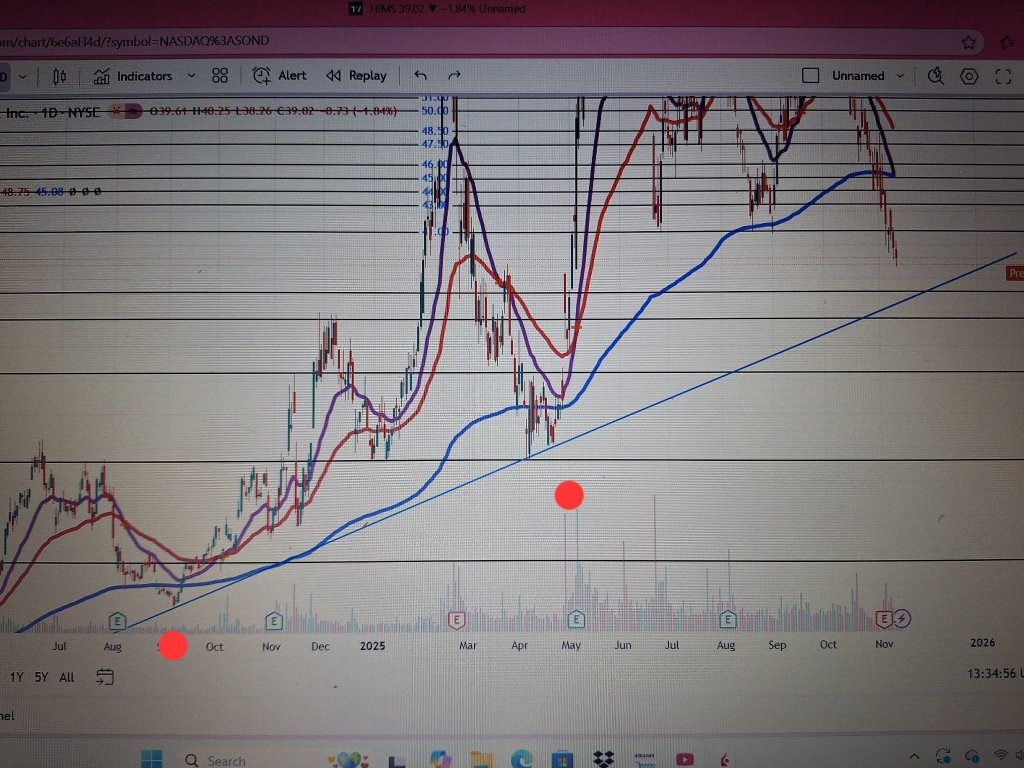Select the 5Y time range
Image resolution: width=1024 pixels, height=768 pixels.
coord(41,677)
